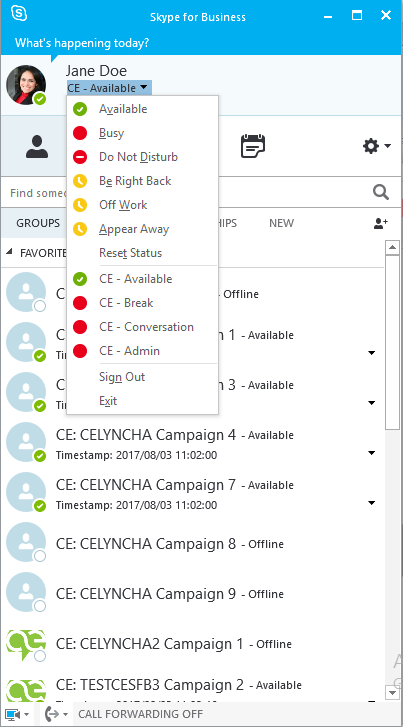Click CELYNCHA Campaign 7 avatar
Image resolution: width=403 pixels, height=727 pixels.
coord(26,492)
